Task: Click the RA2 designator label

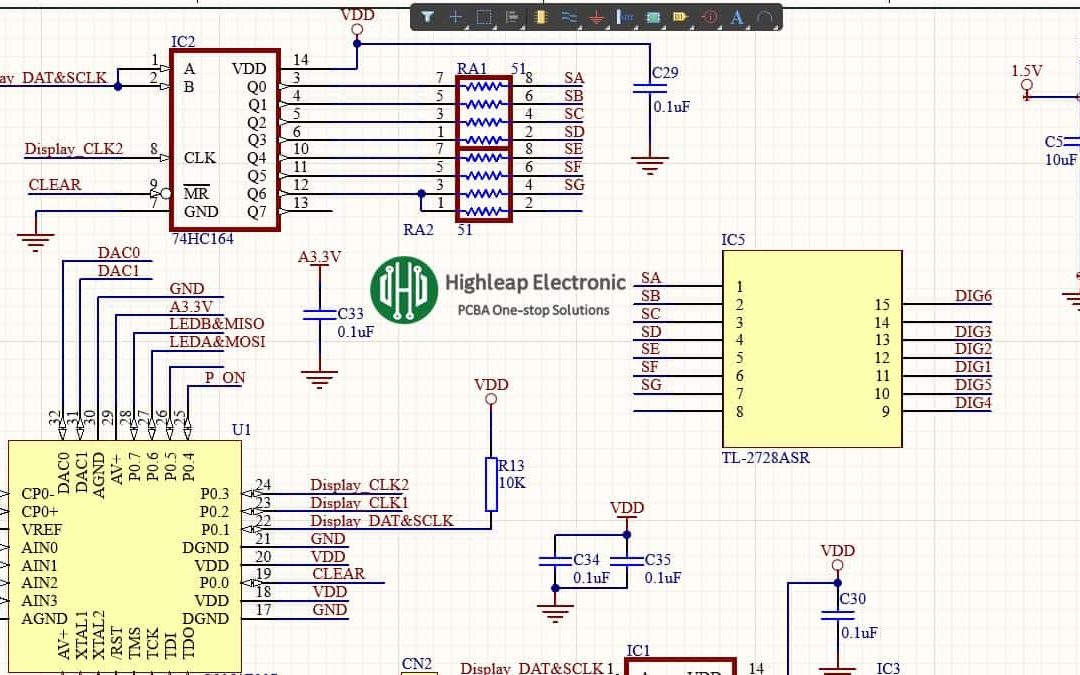Action: [418, 229]
